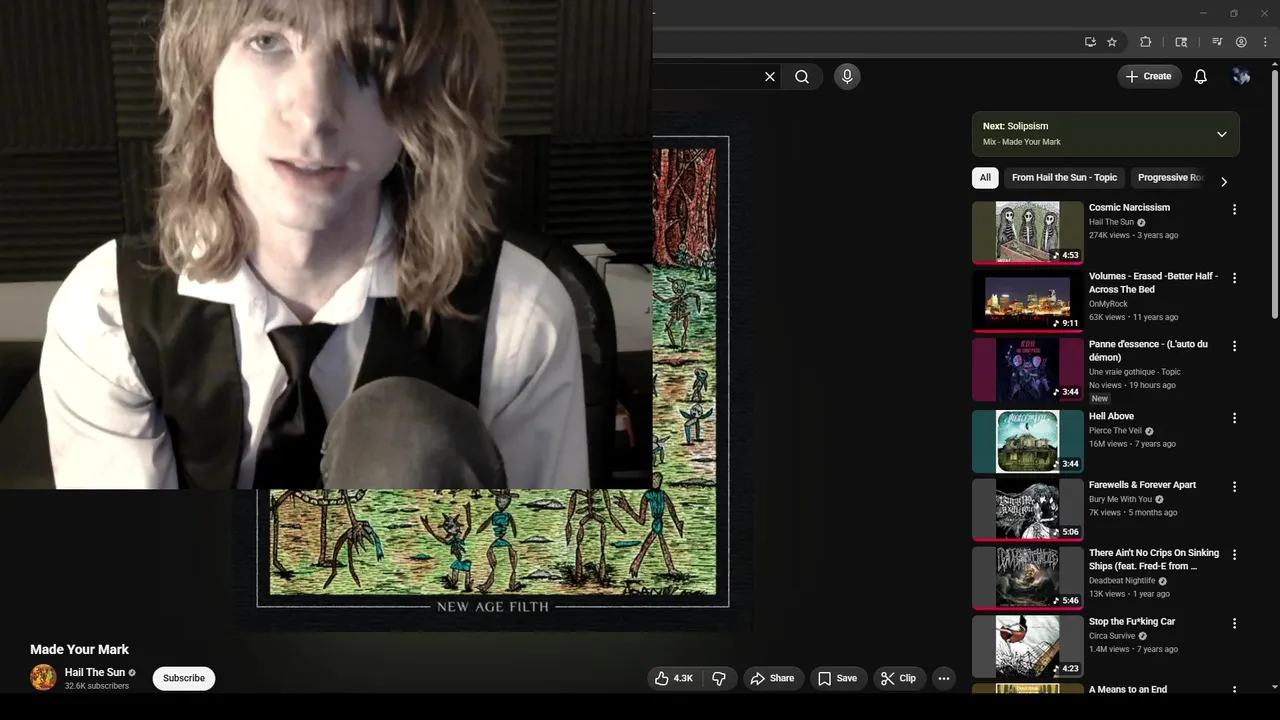Open Hell Above video title

coord(1111,416)
